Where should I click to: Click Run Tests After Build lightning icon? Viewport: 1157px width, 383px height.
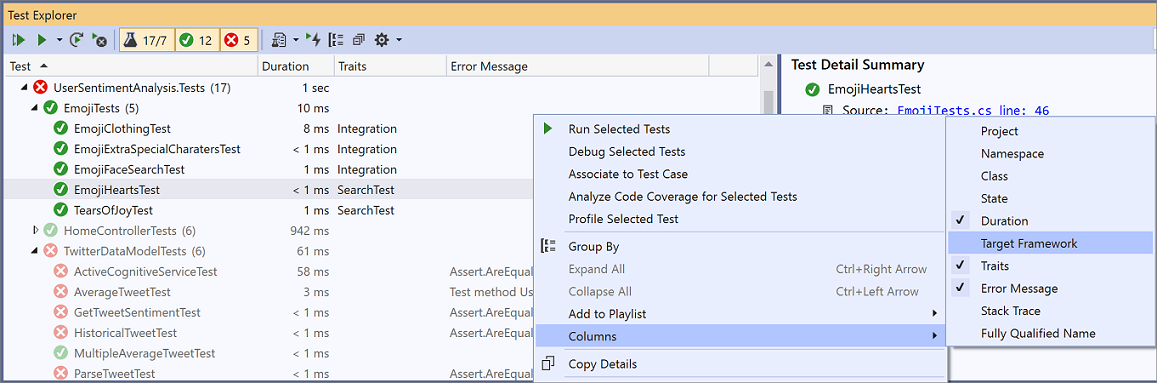tap(313, 40)
